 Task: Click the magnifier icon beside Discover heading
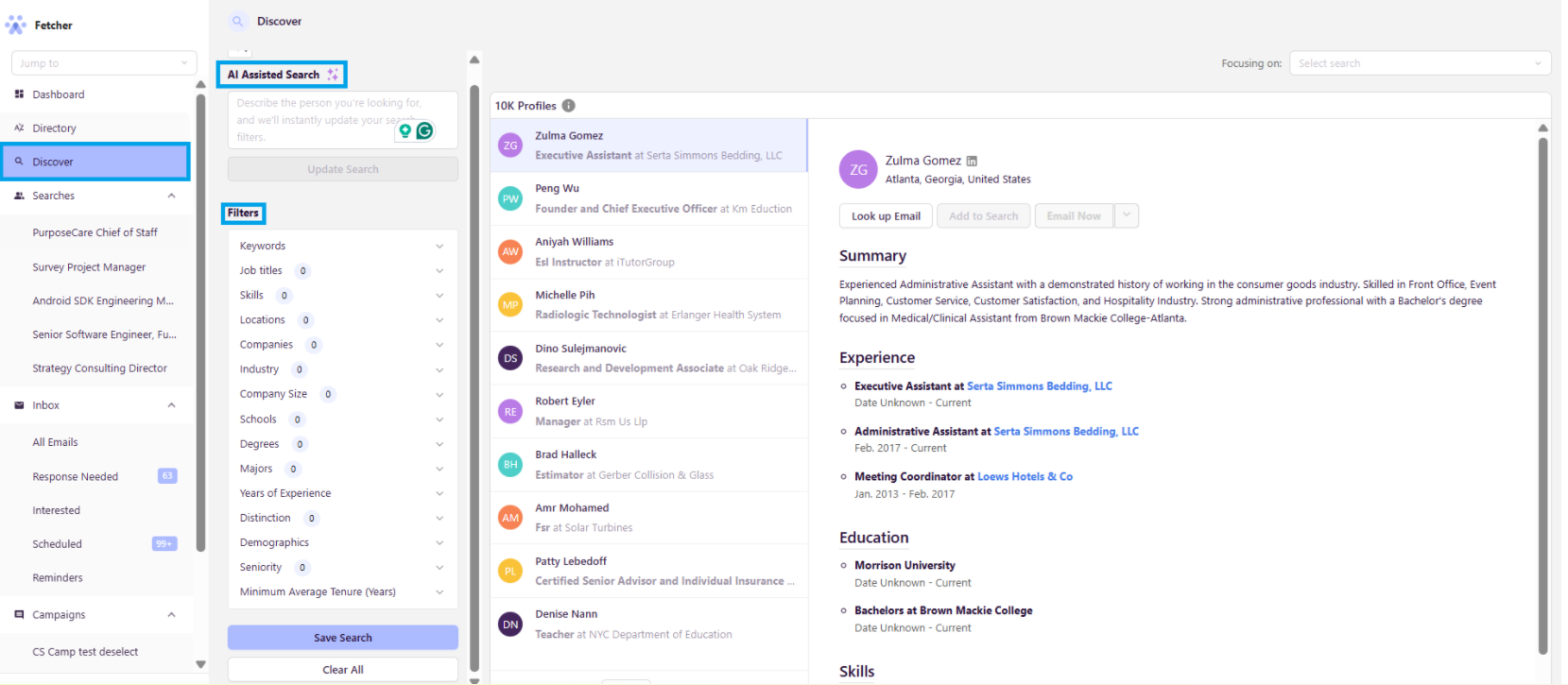pyautogui.click(x=237, y=21)
